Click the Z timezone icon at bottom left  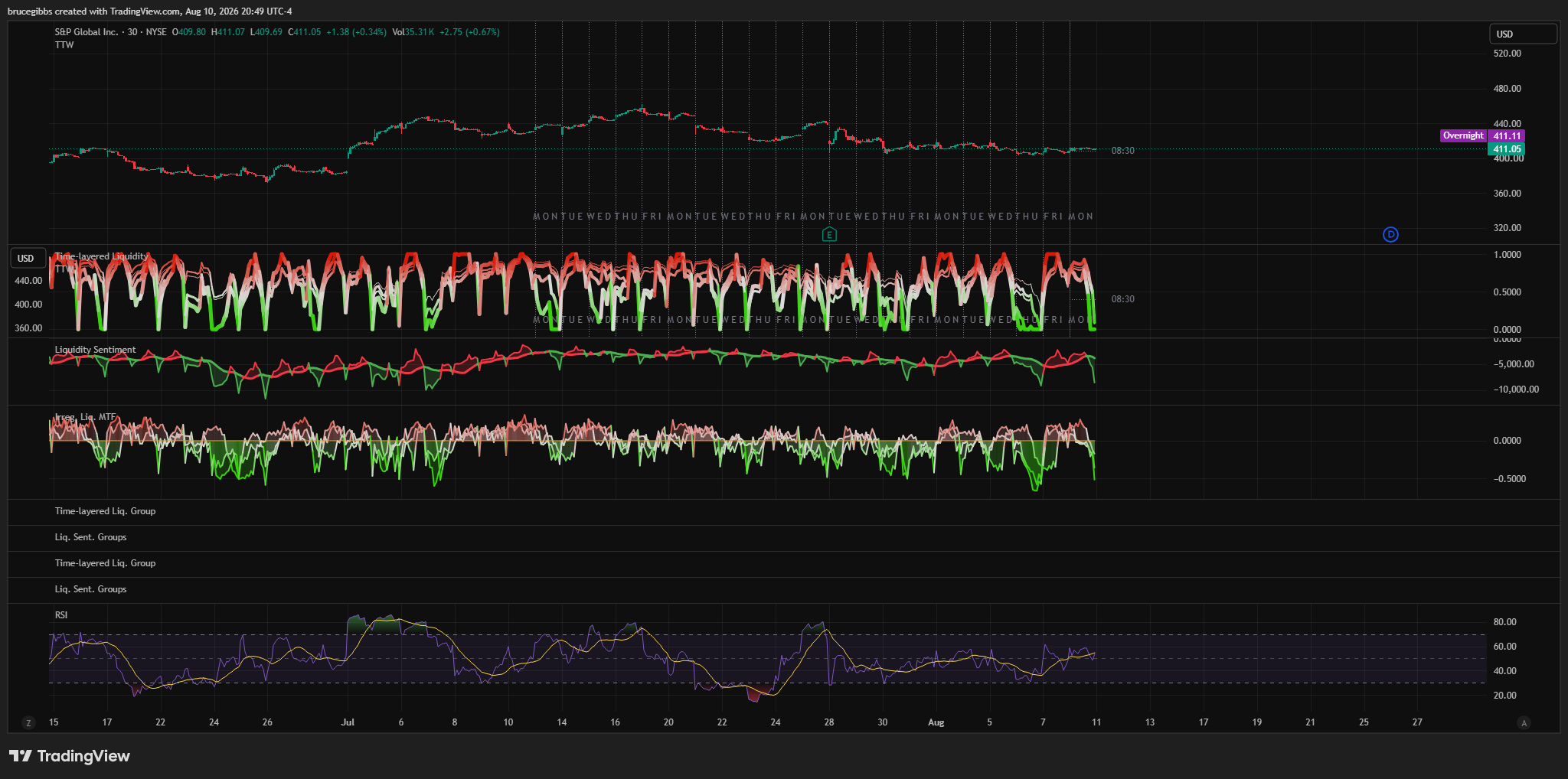(29, 722)
